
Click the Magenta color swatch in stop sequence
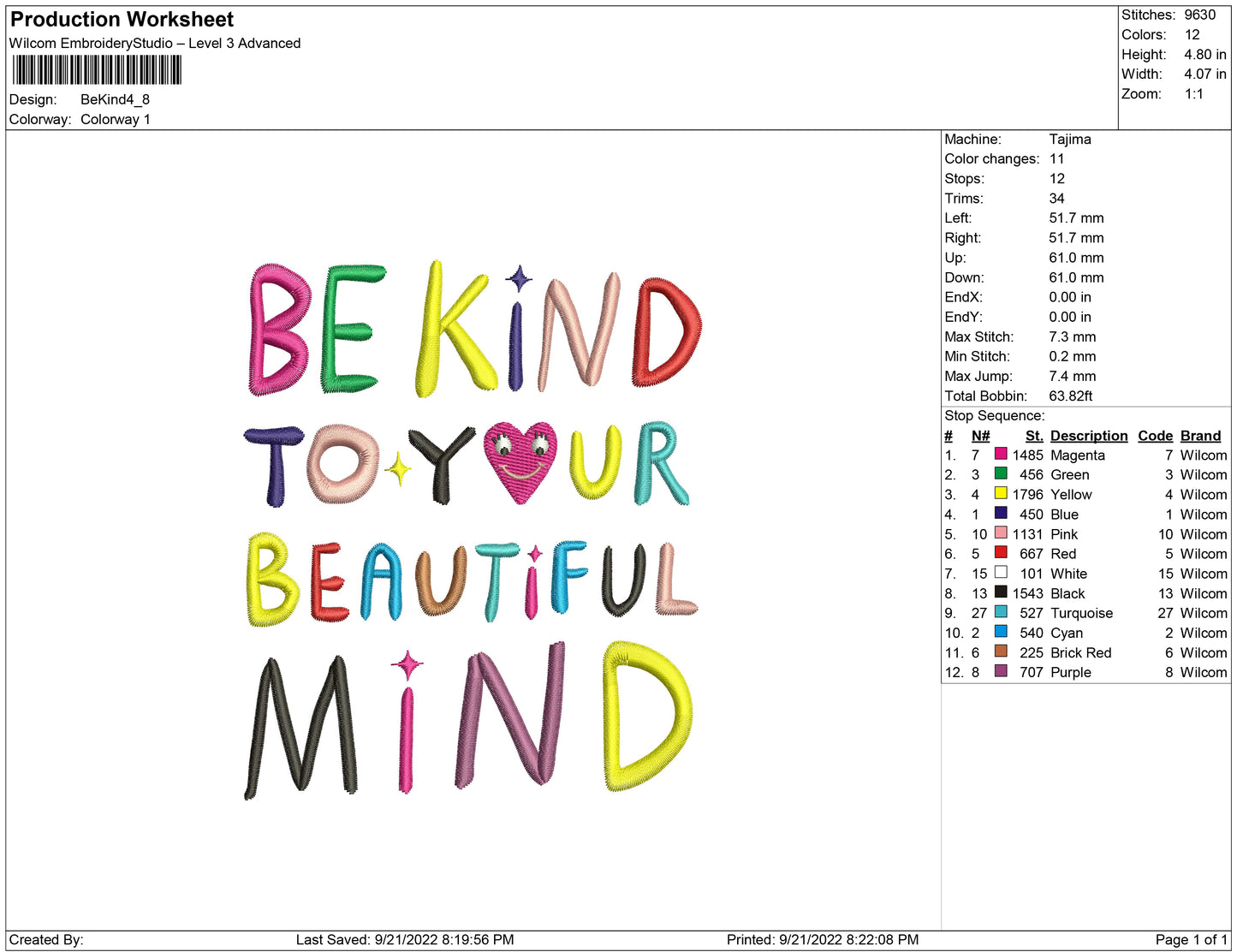(x=1000, y=454)
